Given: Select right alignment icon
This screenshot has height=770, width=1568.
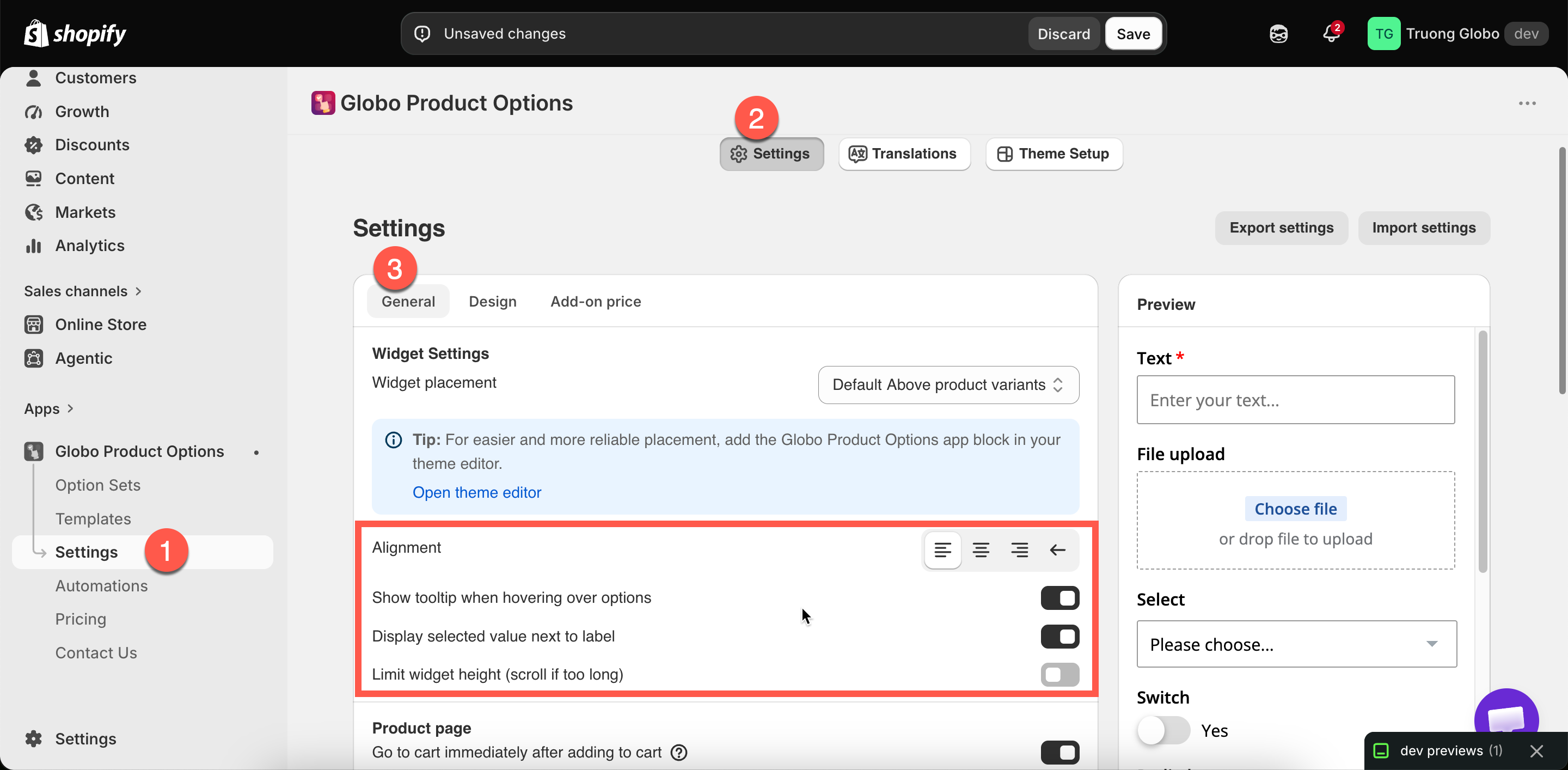Looking at the screenshot, I should click(1020, 550).
